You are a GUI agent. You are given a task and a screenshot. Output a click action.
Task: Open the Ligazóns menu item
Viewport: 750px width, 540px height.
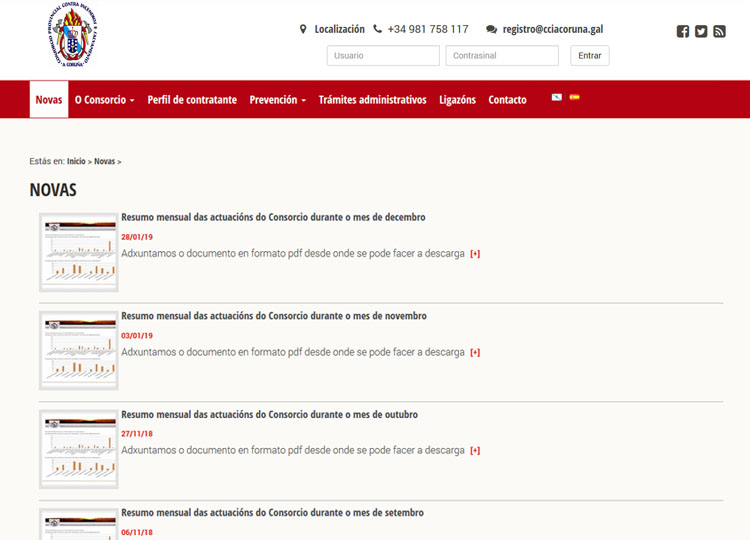click(x=457, y=100)
